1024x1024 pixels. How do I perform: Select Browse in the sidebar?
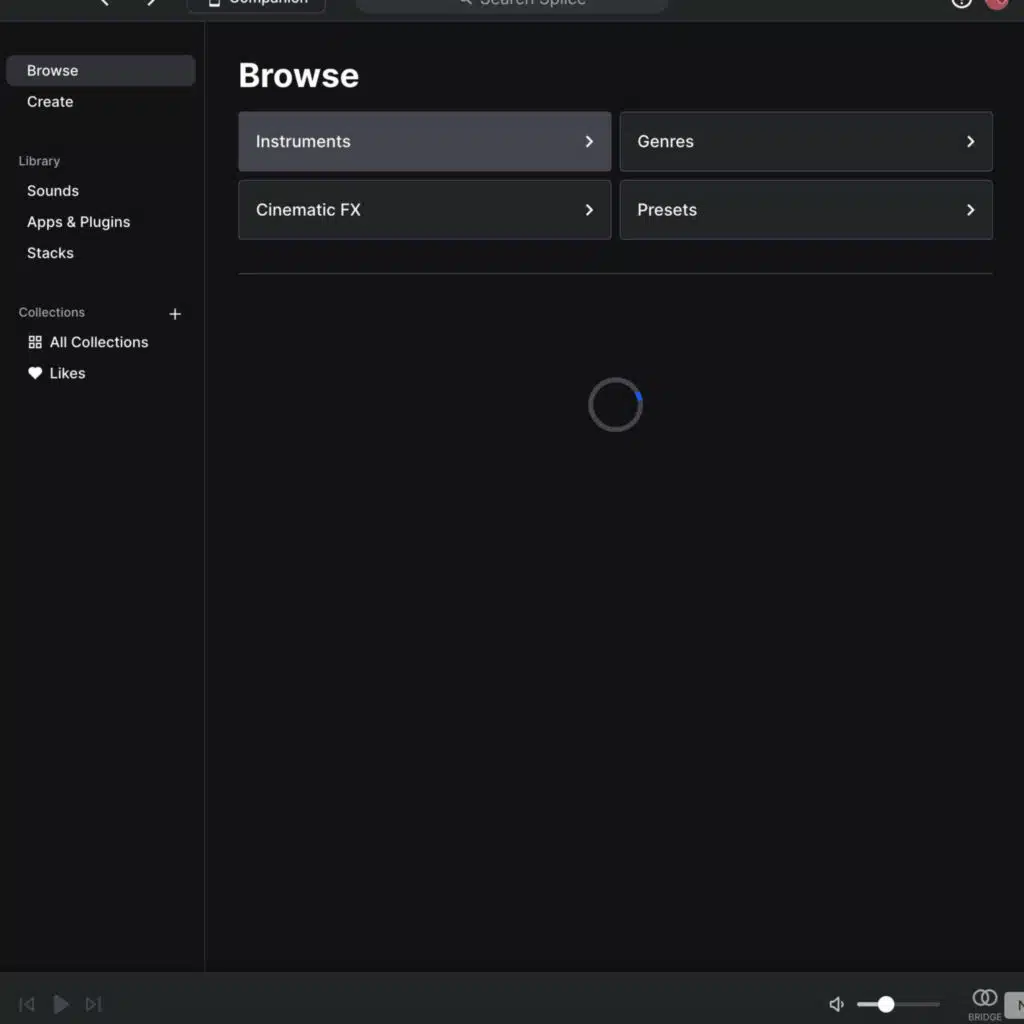pyautogui.click(x=100, y=71)
